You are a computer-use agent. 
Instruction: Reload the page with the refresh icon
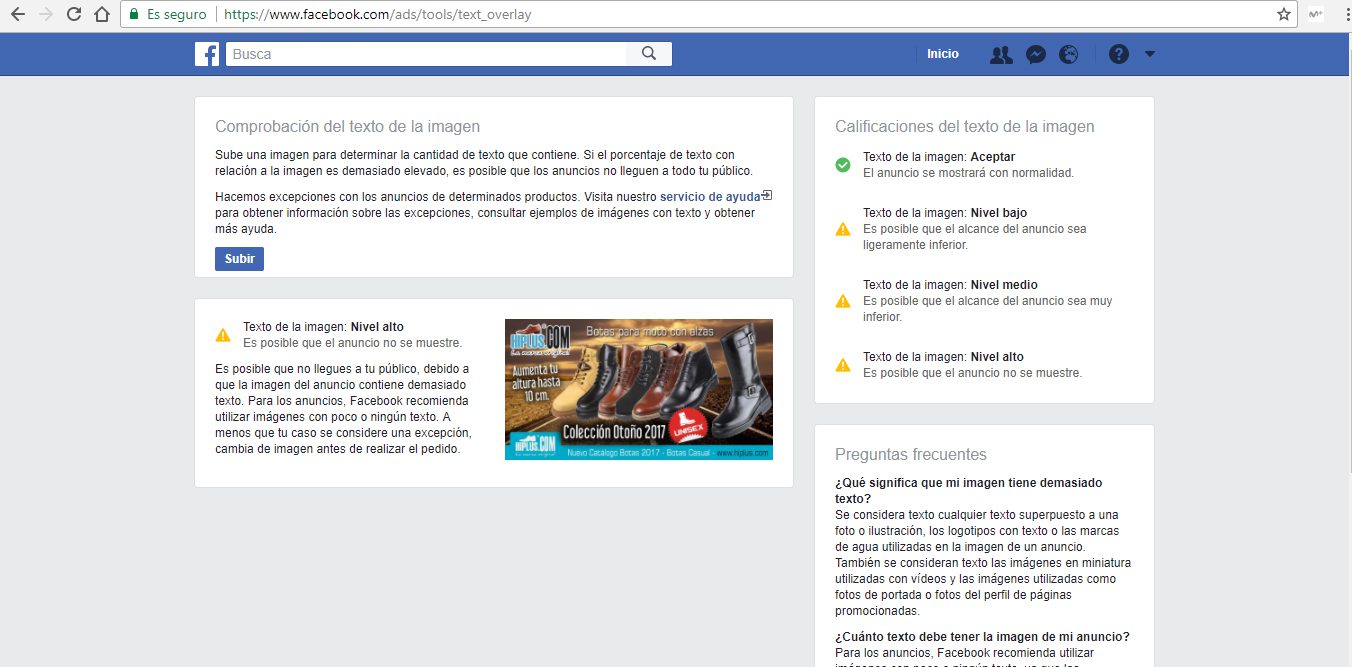click(x=73, y=14)
